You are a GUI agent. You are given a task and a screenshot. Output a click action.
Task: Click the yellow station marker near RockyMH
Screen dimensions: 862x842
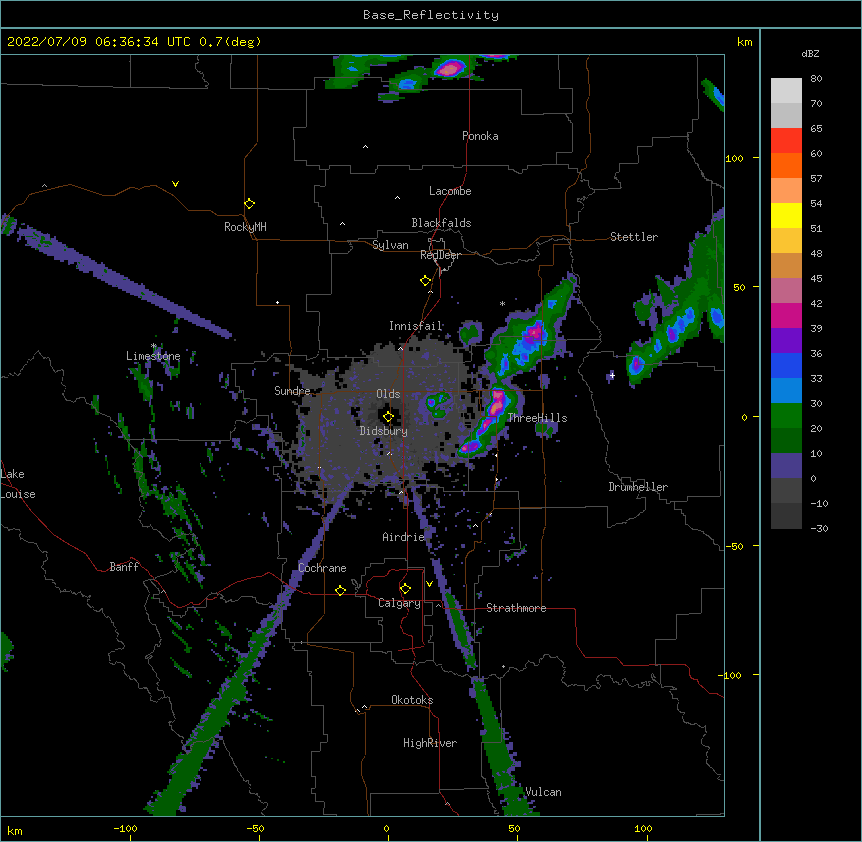[250, 204]
